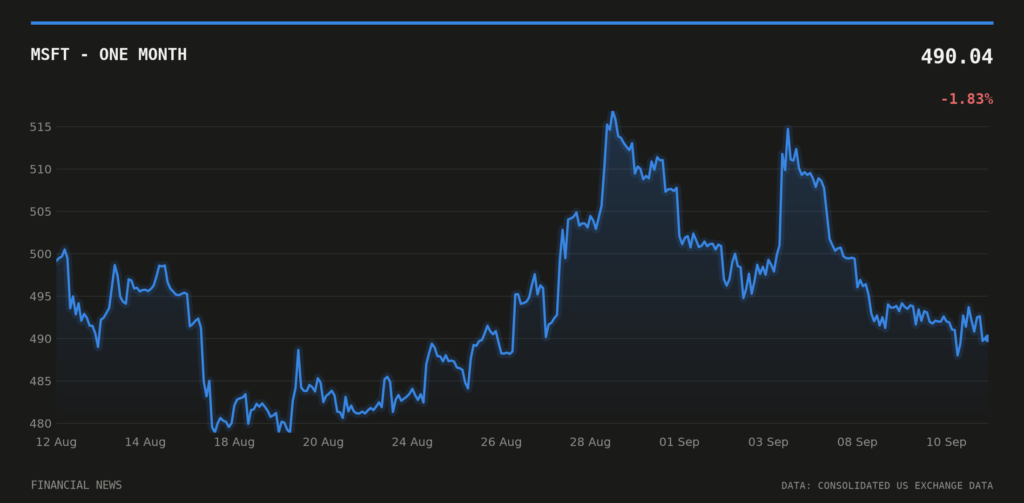Click the Consolidated US Exchange Data attribution
The width and height of the screenshot is (1024, 503).
point(887,486)
